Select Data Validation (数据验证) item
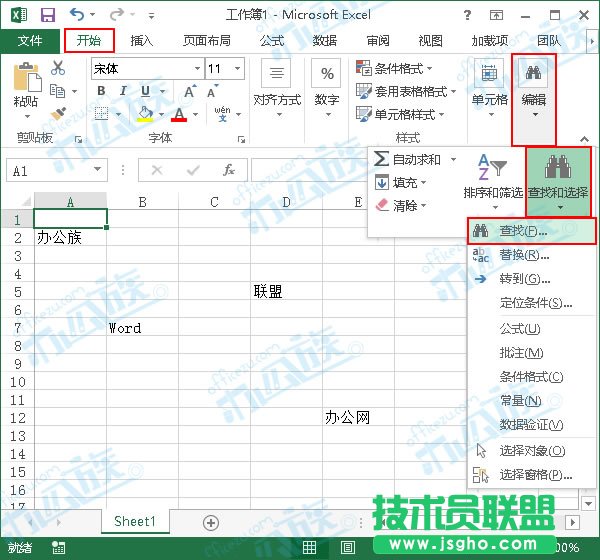Screen dimensions: 600x560 (x=532, y=424)
